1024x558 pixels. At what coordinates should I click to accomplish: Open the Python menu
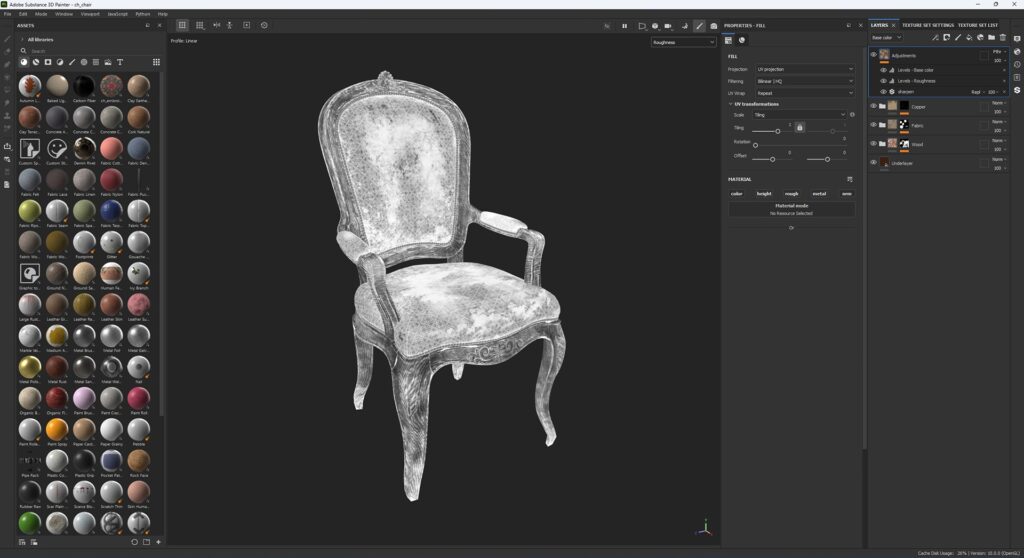pos(142,14)
